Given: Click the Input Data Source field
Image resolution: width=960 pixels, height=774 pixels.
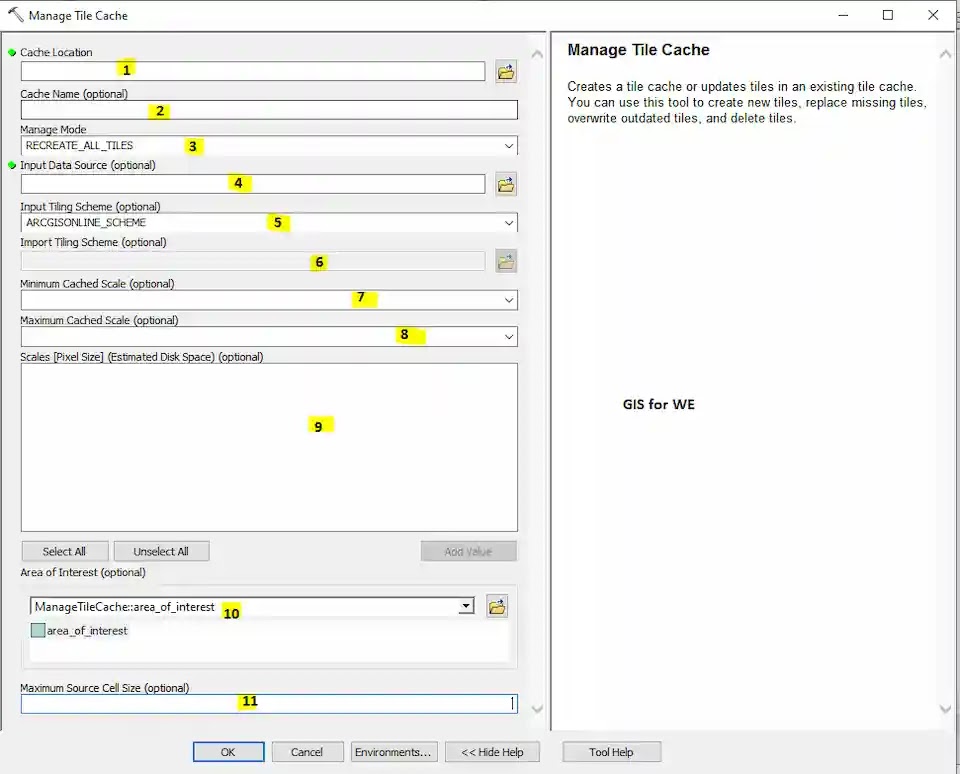Looking at the screenshot, I should 253,184.
